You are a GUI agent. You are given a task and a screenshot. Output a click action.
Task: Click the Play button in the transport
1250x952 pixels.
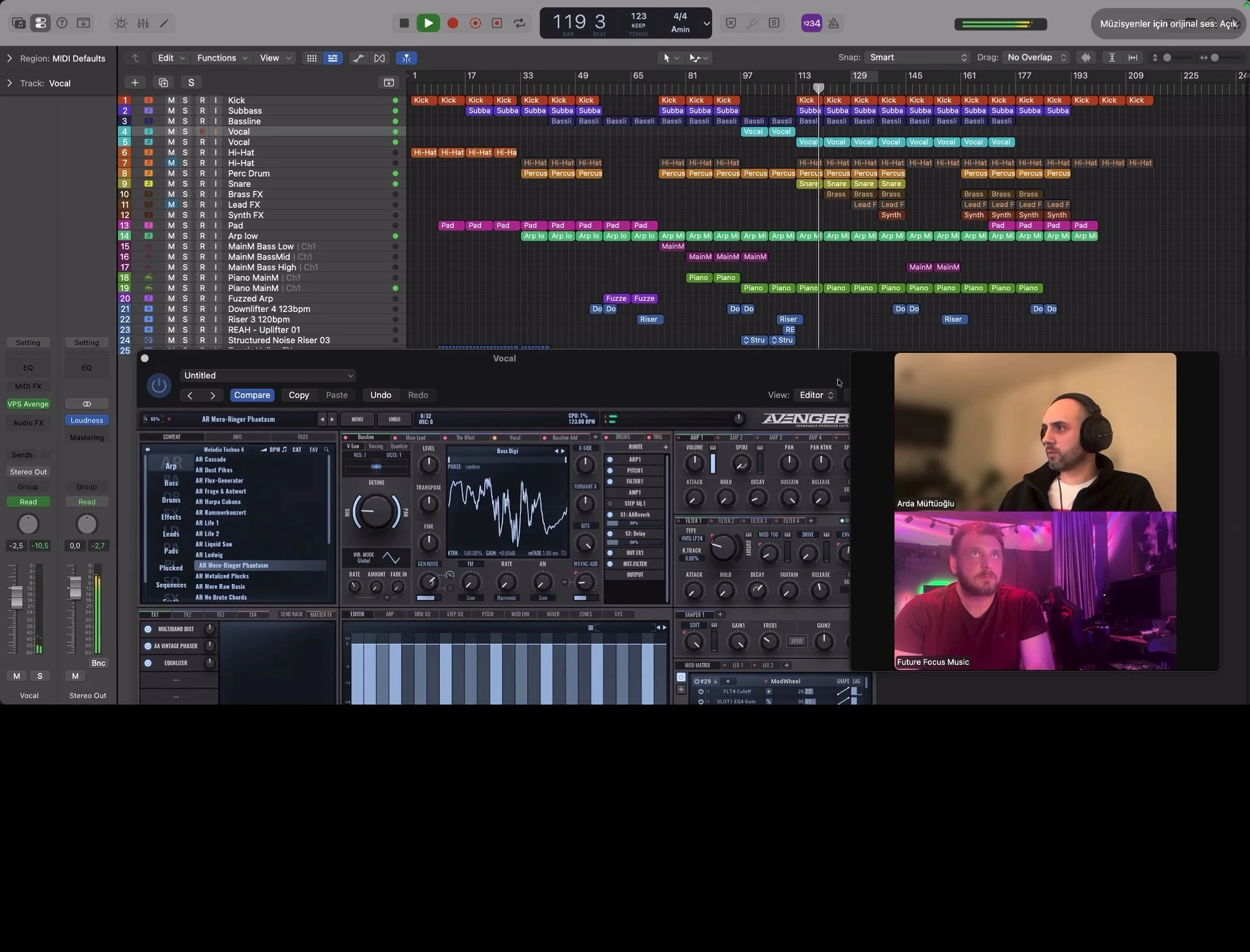pos(428,23)
